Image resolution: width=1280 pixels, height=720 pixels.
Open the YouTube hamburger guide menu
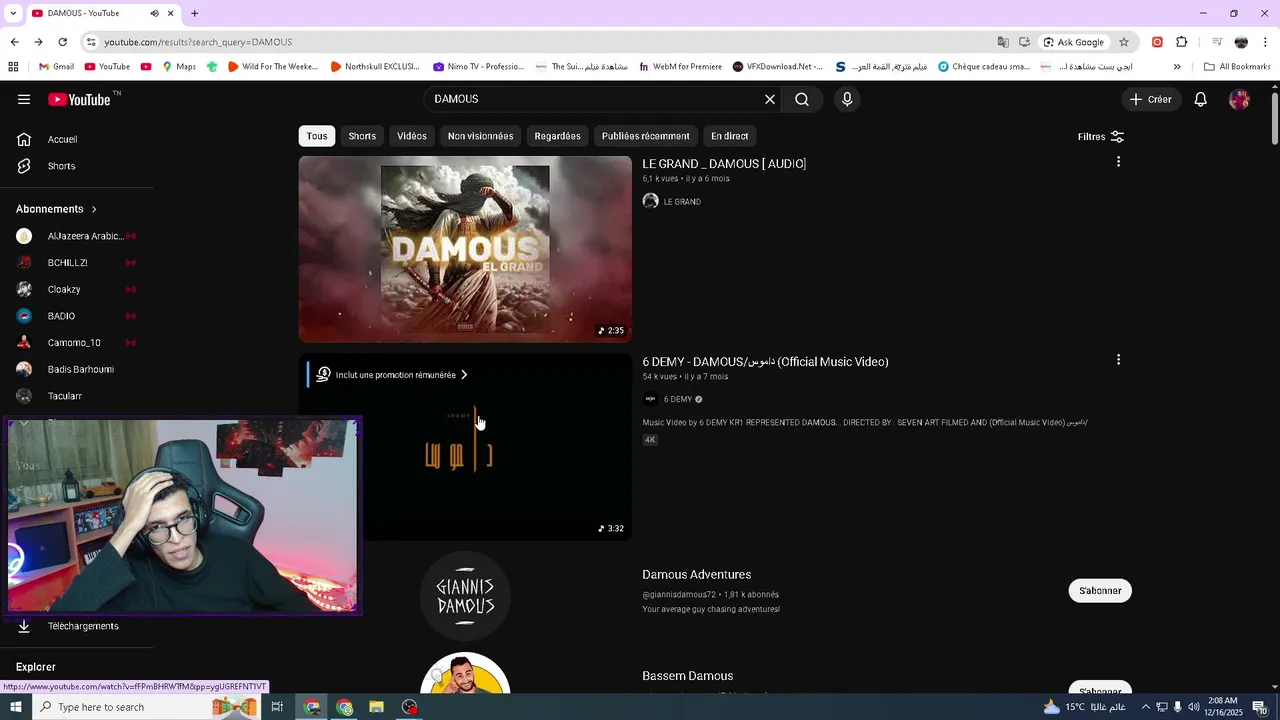[24, 99]
